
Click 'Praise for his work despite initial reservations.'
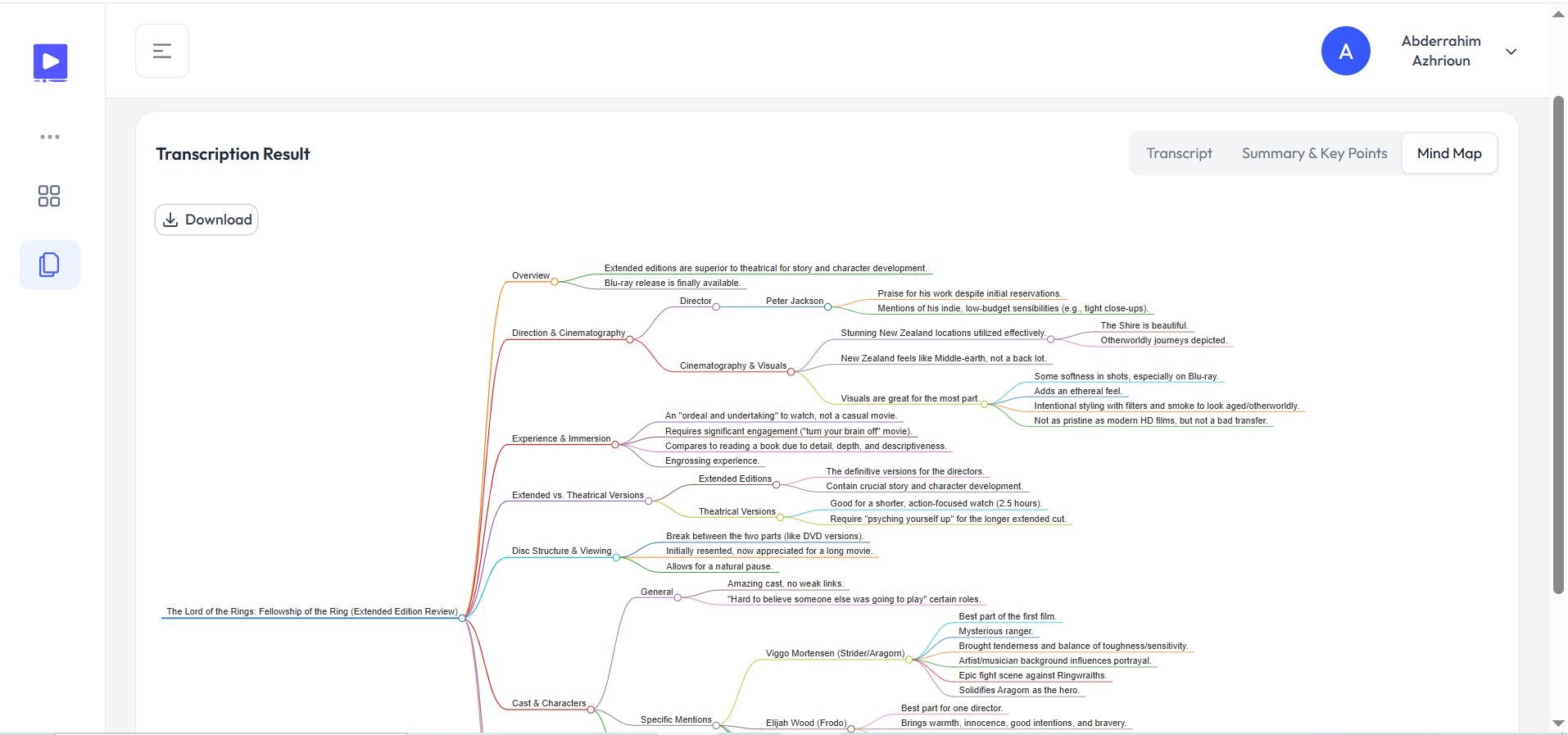tap(969, 293)
